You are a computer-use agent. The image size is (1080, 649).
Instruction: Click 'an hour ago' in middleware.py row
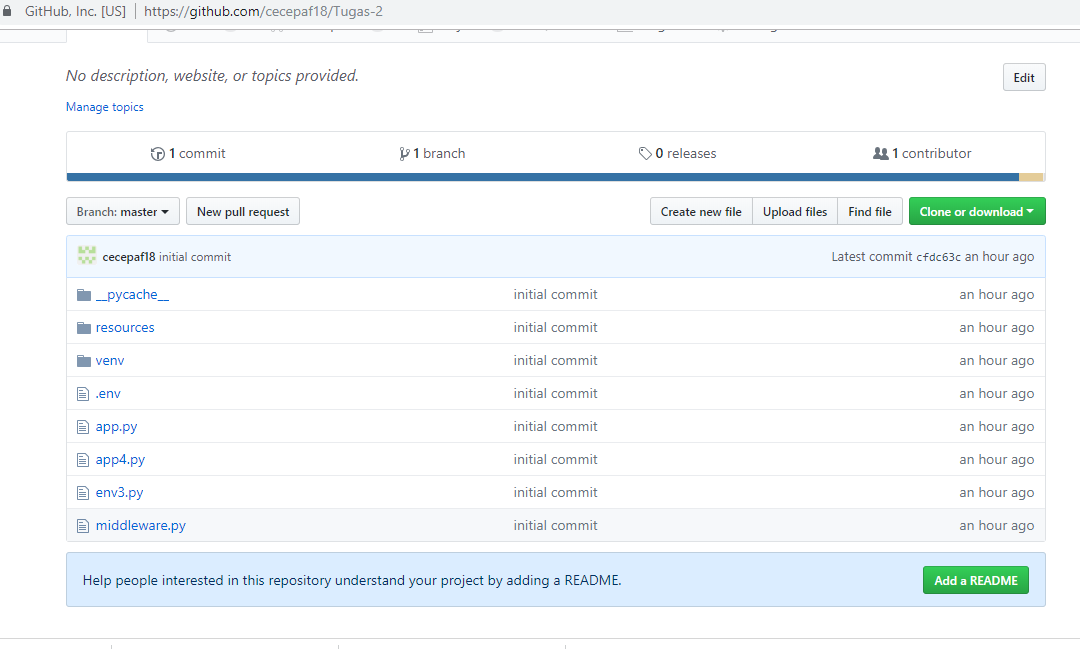(997, 526)
